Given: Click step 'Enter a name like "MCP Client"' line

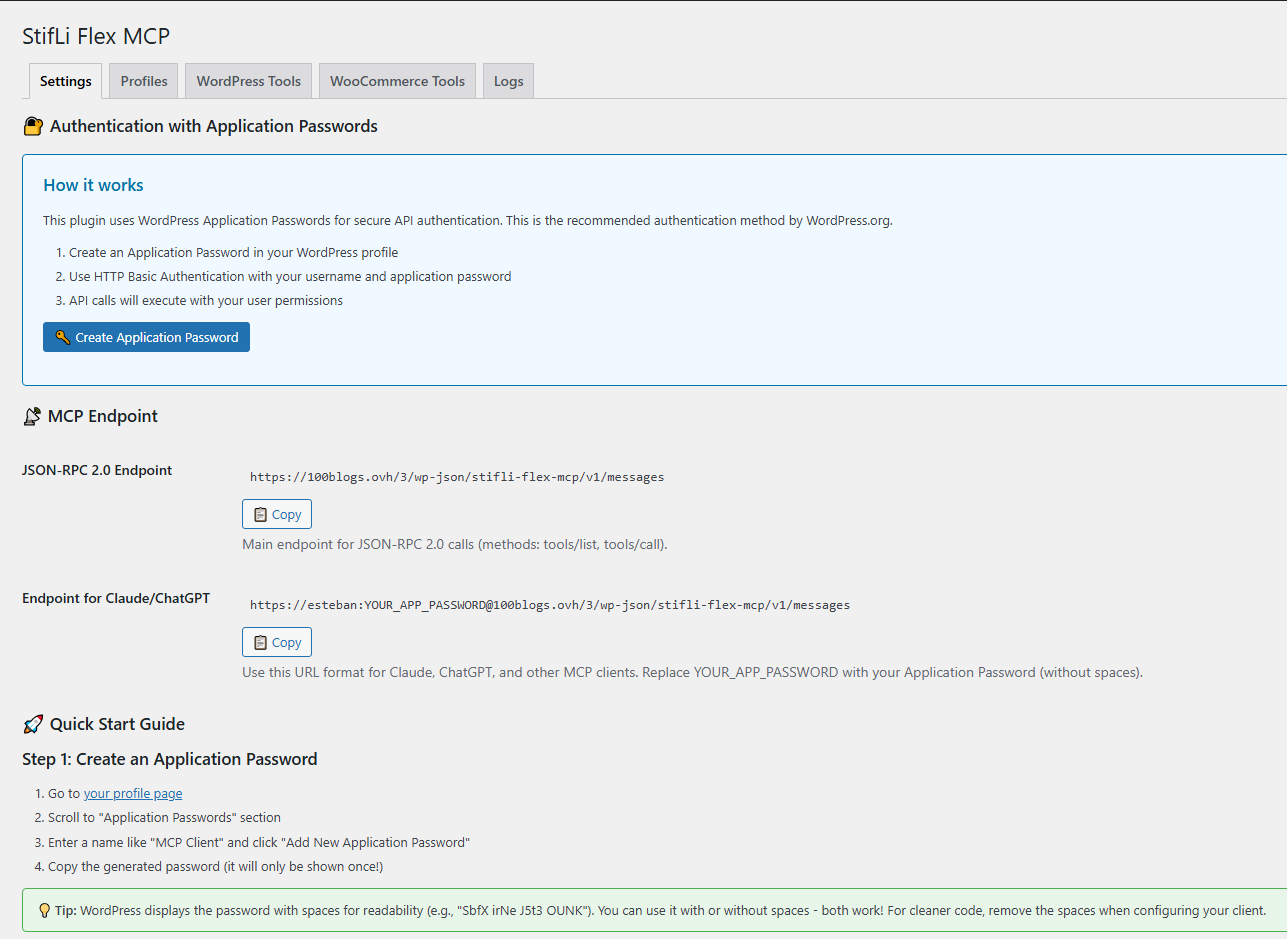Looking at the screenshot, I should pos(259,843).
